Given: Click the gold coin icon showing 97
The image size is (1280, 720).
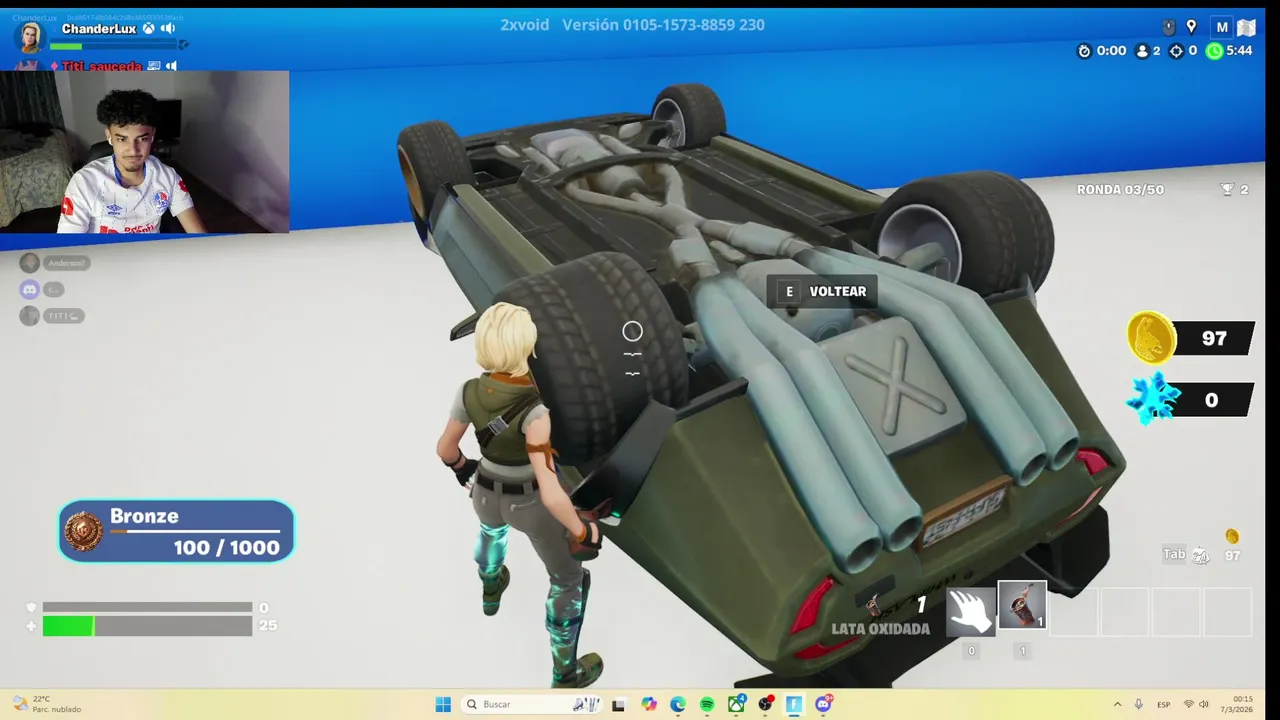Looking at the screenshot, I should pos(1151,337).
